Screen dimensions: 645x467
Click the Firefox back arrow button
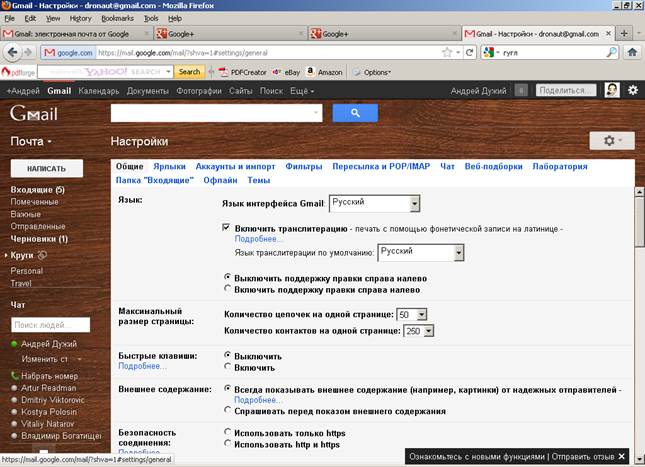pos(12,53)
